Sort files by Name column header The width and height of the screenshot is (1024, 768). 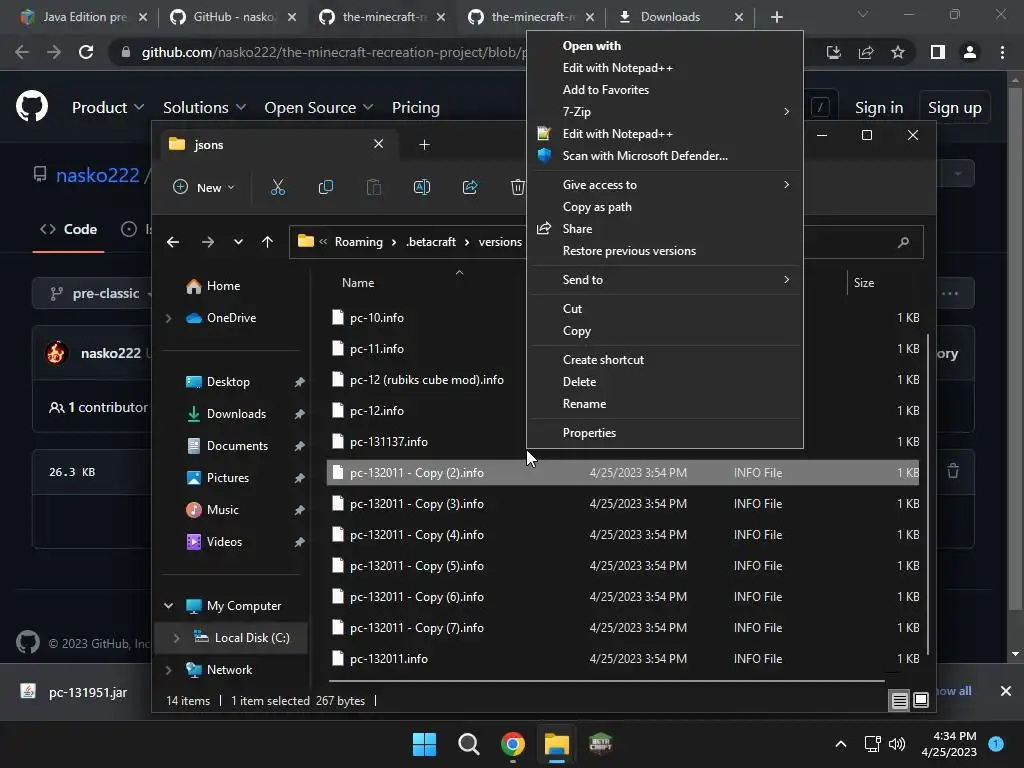coord(358,283)
